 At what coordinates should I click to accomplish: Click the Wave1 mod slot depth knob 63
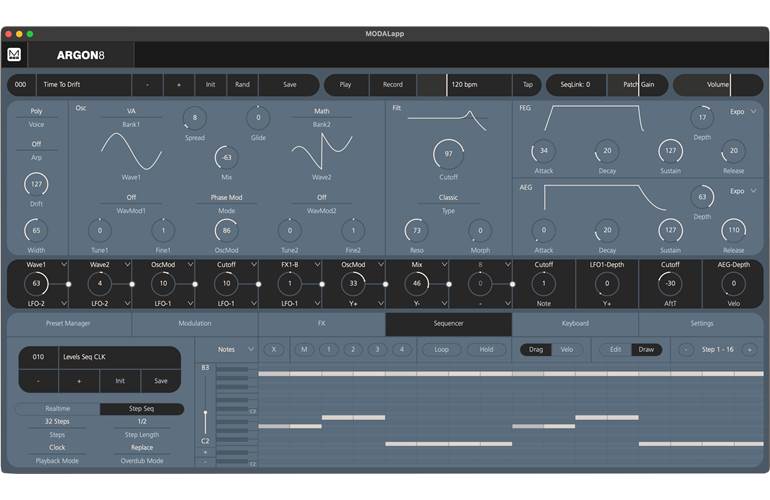[x=36, y=283]
